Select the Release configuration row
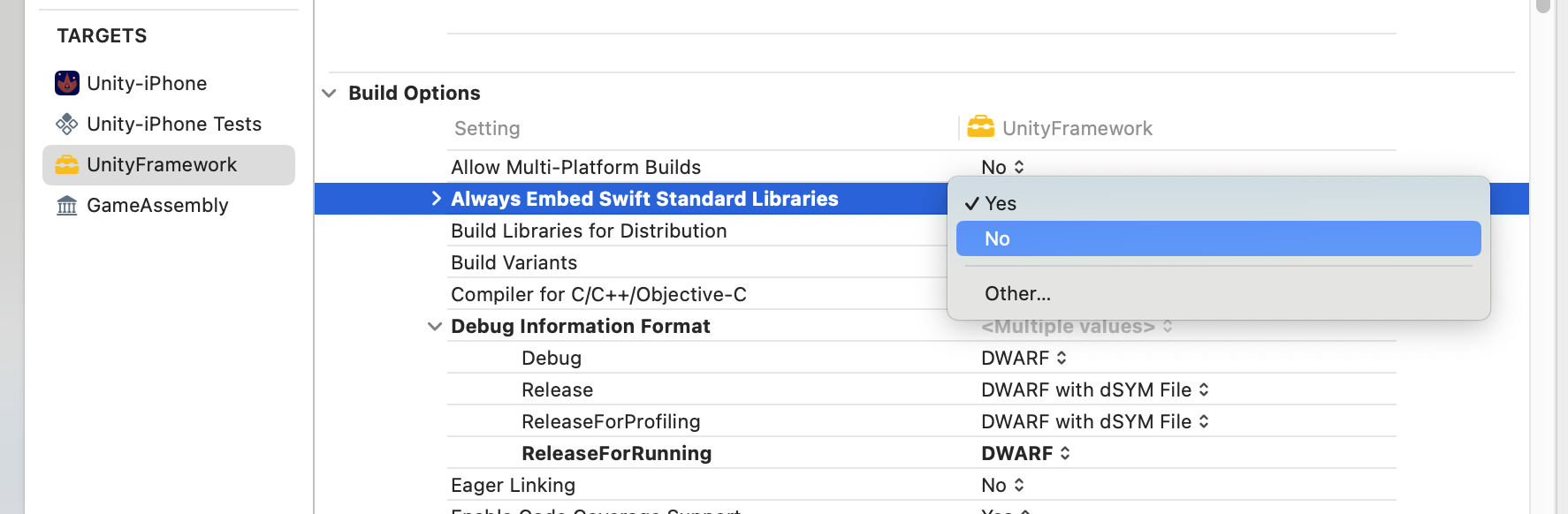The width and height of the screenshot is (1568, 514). tap(557, 389)
